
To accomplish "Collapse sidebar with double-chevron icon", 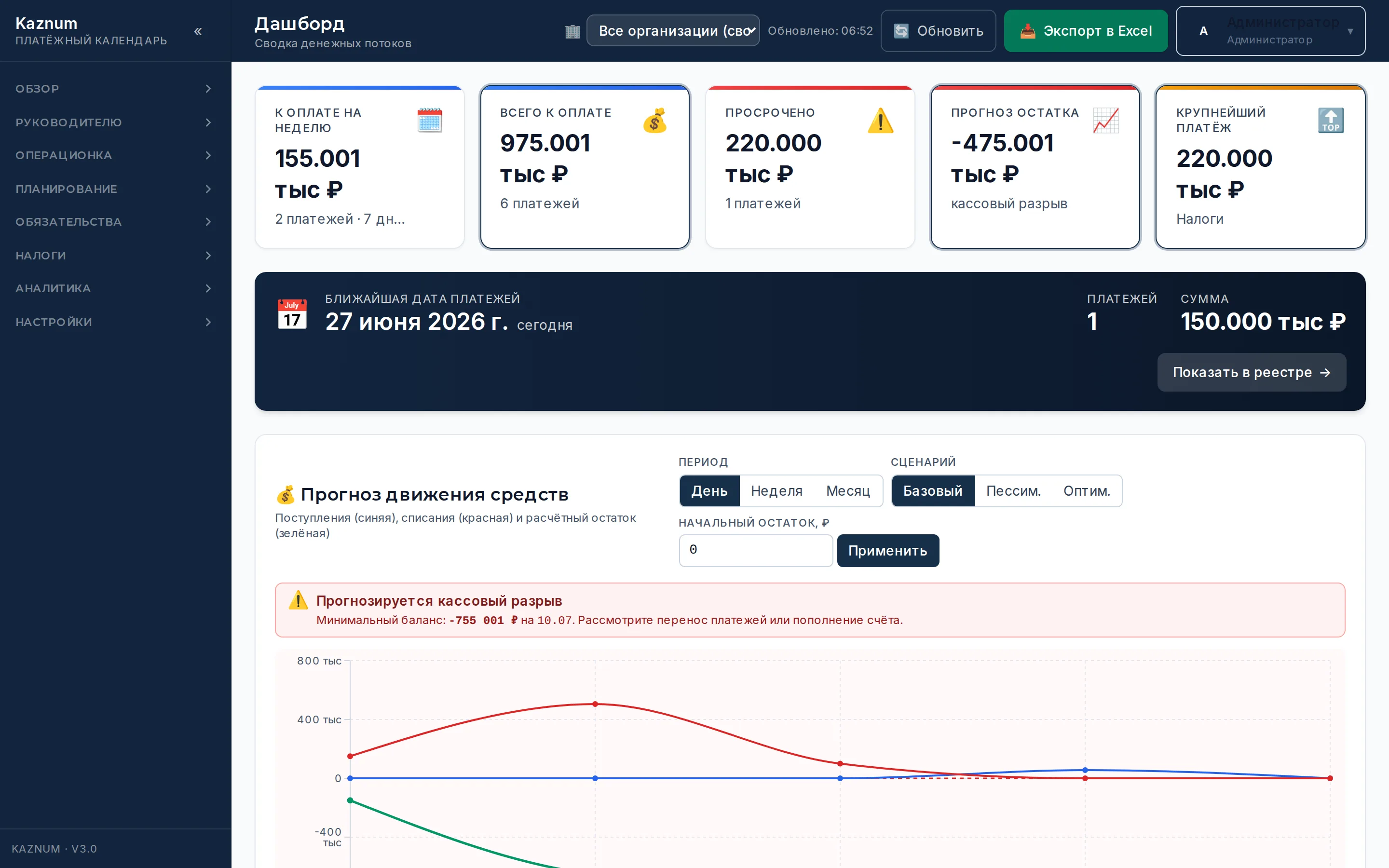I will click(x=198, y=31).
